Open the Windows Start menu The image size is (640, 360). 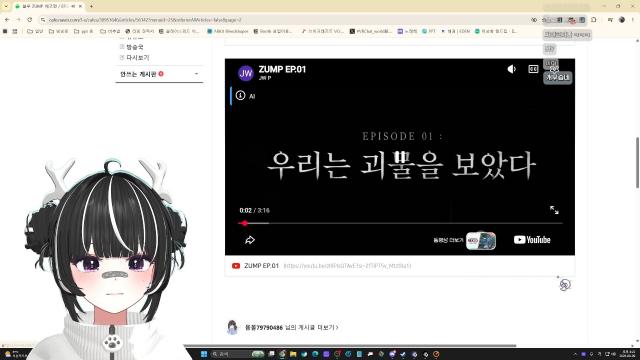[x=204, y=354]
